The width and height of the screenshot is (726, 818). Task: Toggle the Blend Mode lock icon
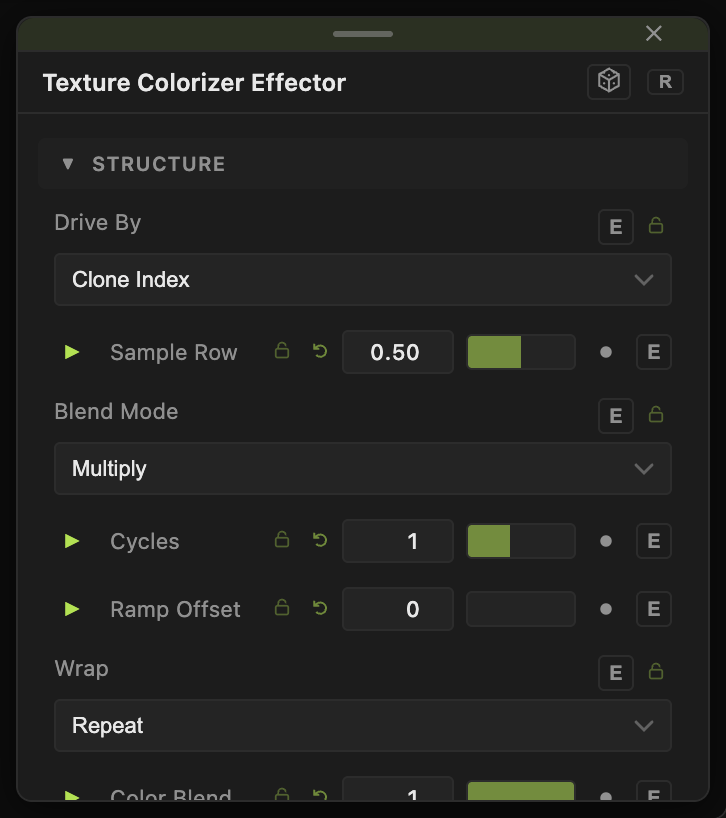pos(656,415)
